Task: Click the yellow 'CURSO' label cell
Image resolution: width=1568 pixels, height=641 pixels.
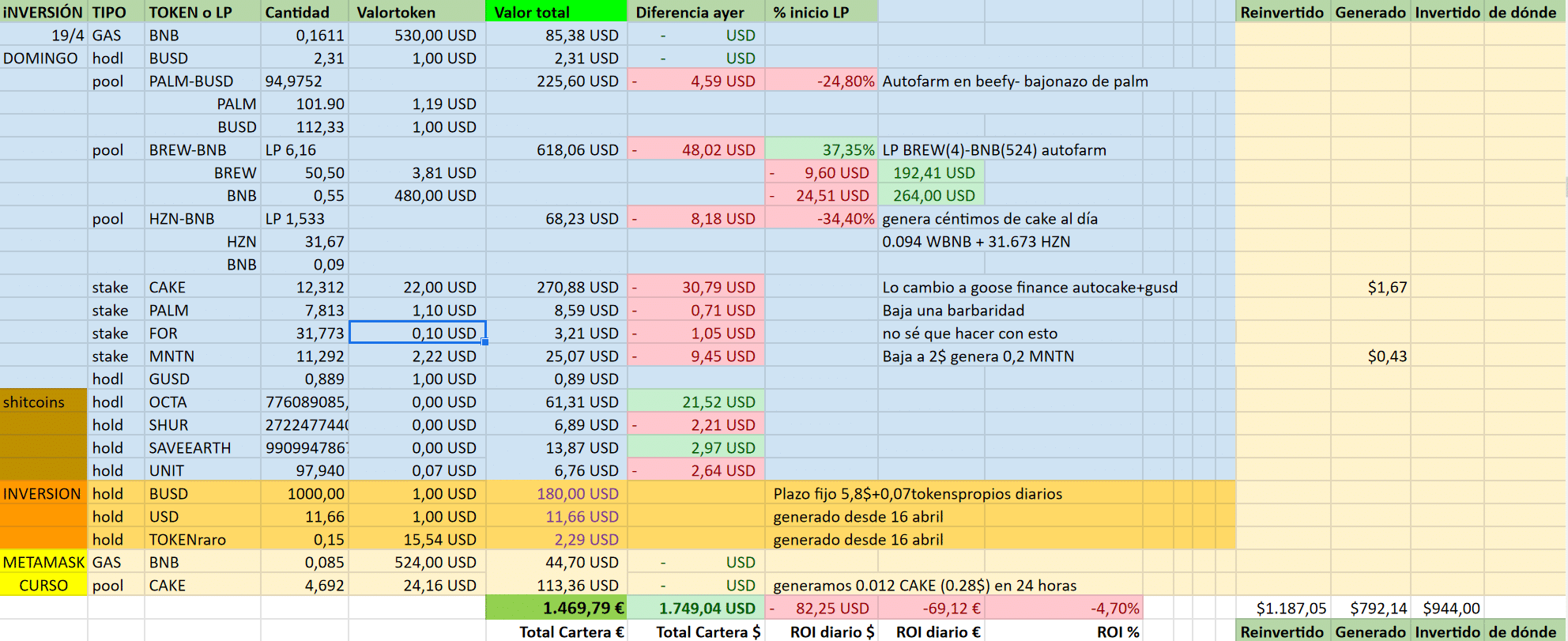Action: (43, 585)
